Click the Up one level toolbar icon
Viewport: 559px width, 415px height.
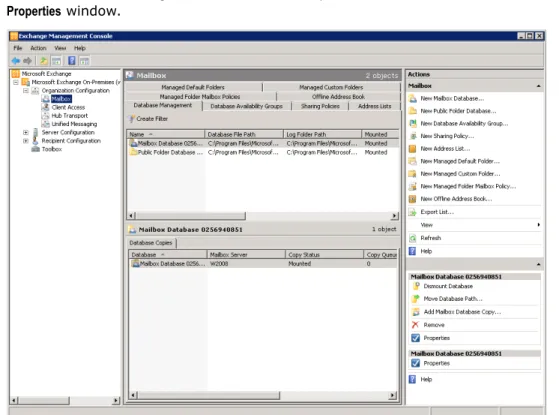coord(43,61)
